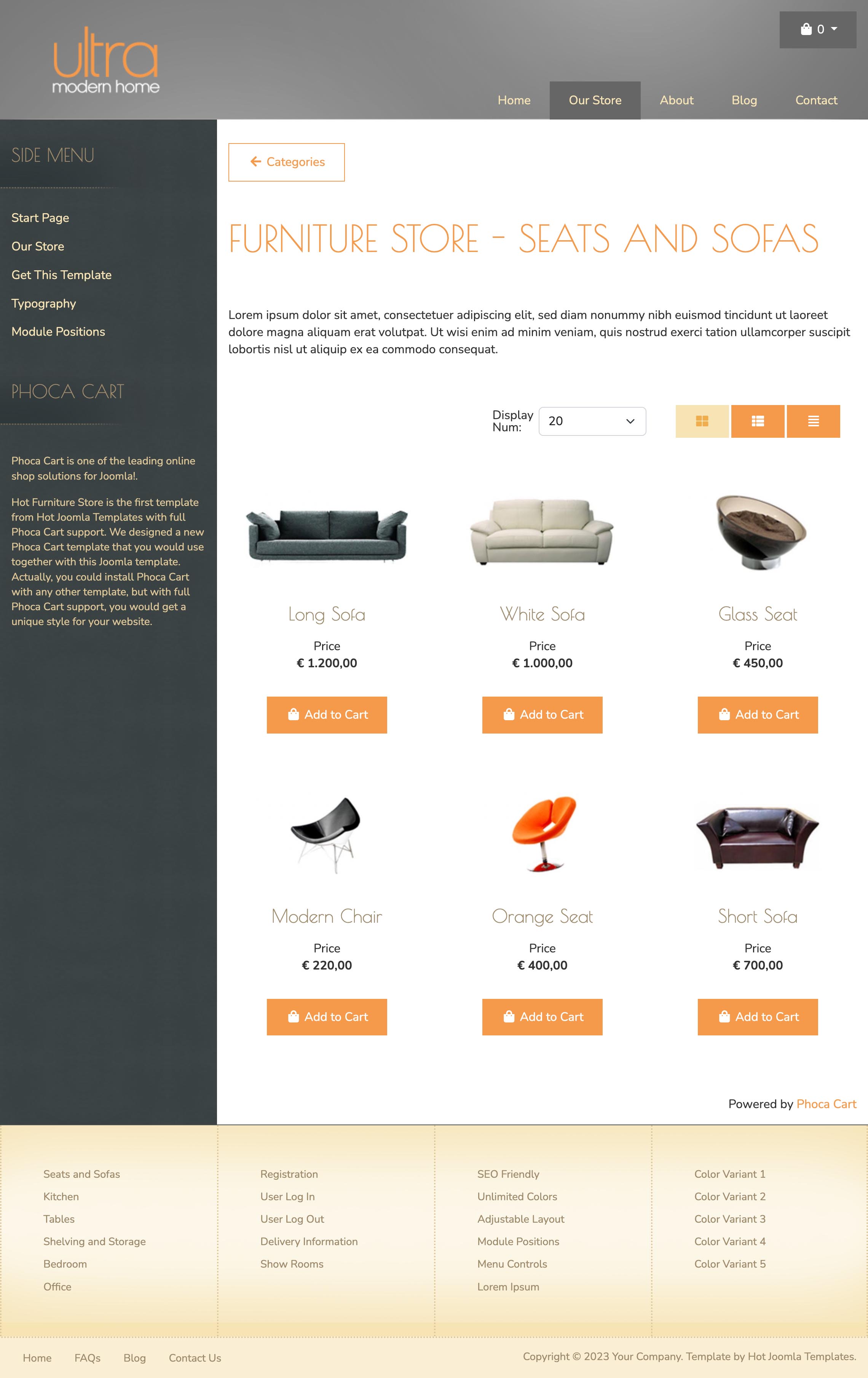Go to Blog in top navigation
Image resolution: width=868 pixels, height=1378 pixels.
744,100
